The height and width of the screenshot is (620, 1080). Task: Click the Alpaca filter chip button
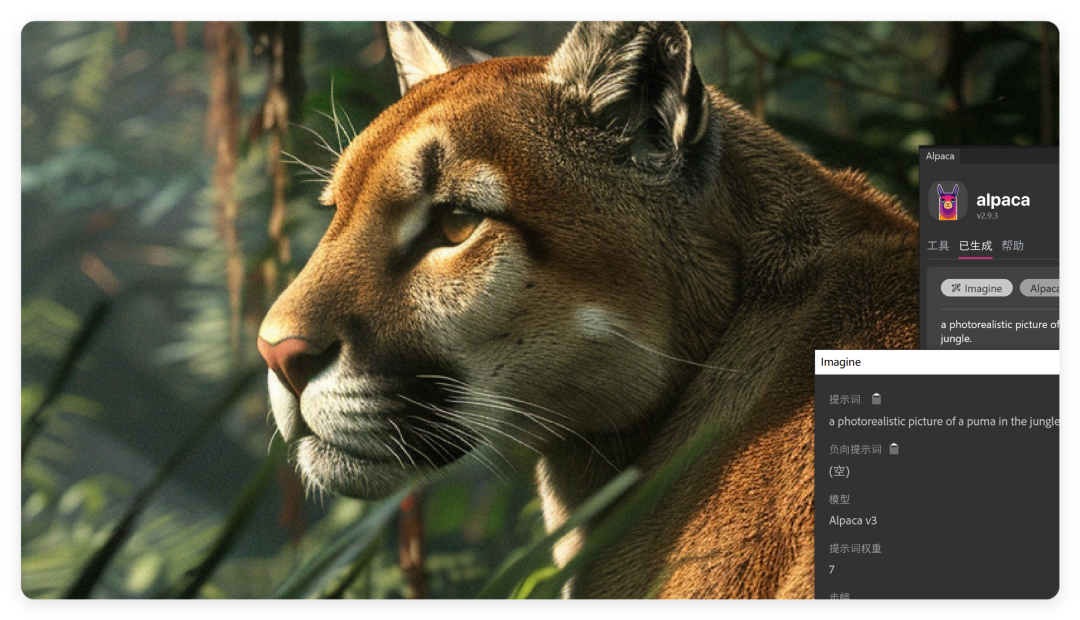click(x=1048, y=287)
